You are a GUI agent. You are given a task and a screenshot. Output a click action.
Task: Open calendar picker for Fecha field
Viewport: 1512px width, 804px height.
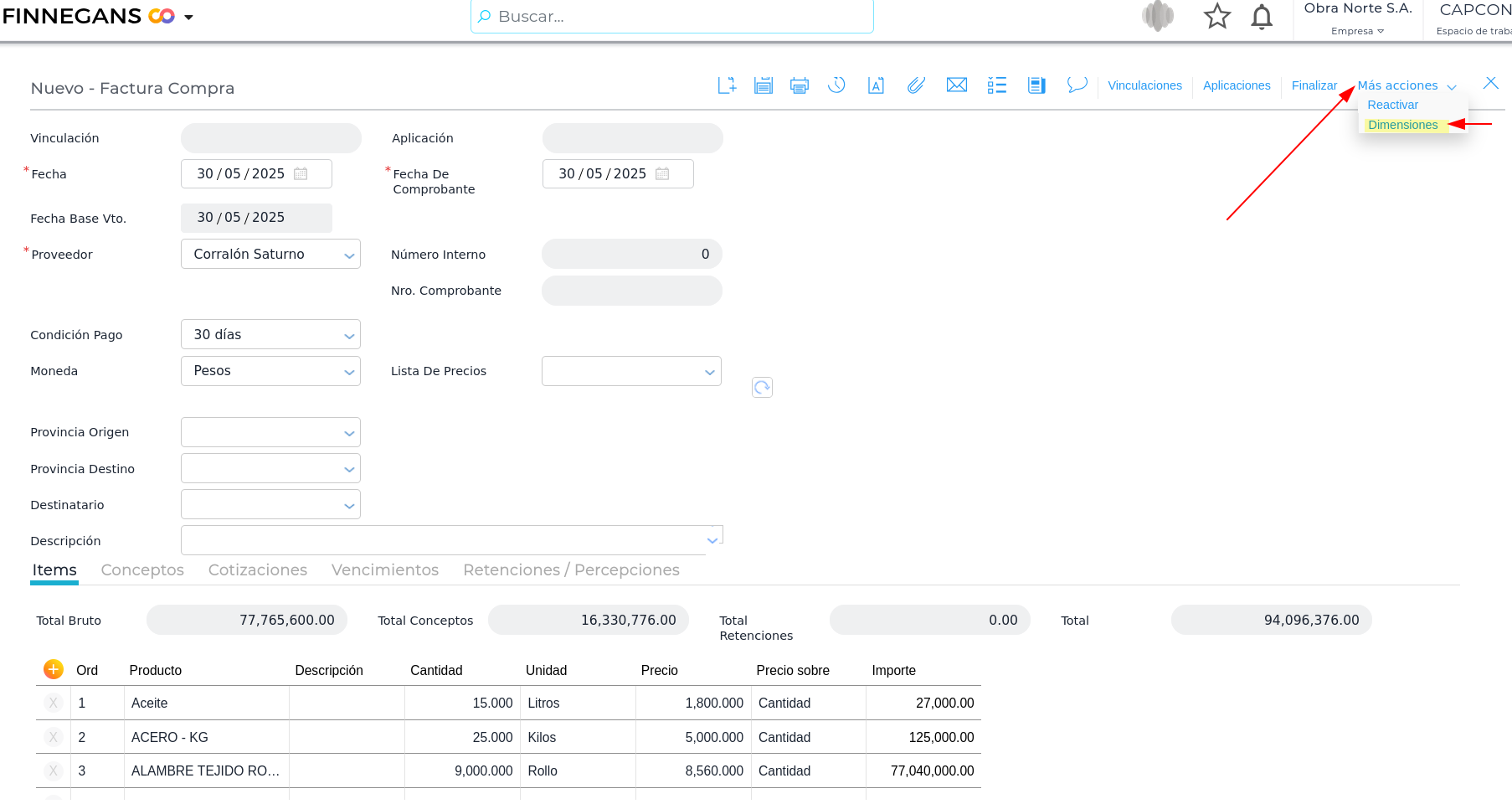301,174
